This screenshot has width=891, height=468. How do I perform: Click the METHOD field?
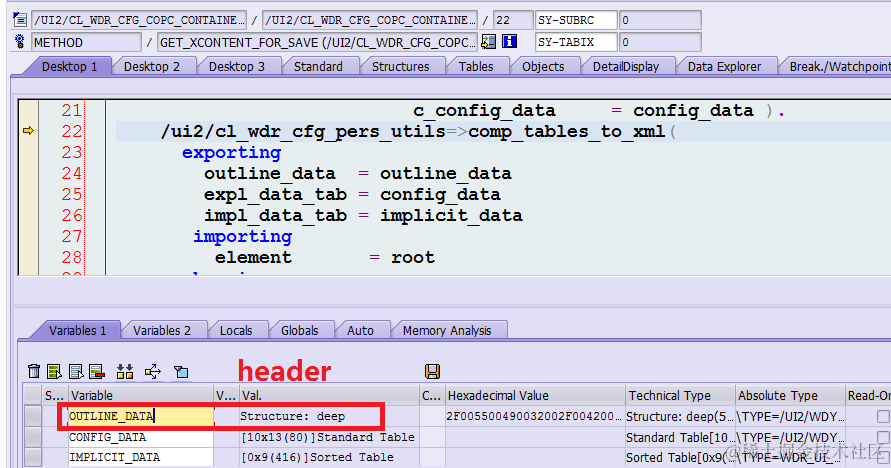pyautogui.click(x=86, y=43)
